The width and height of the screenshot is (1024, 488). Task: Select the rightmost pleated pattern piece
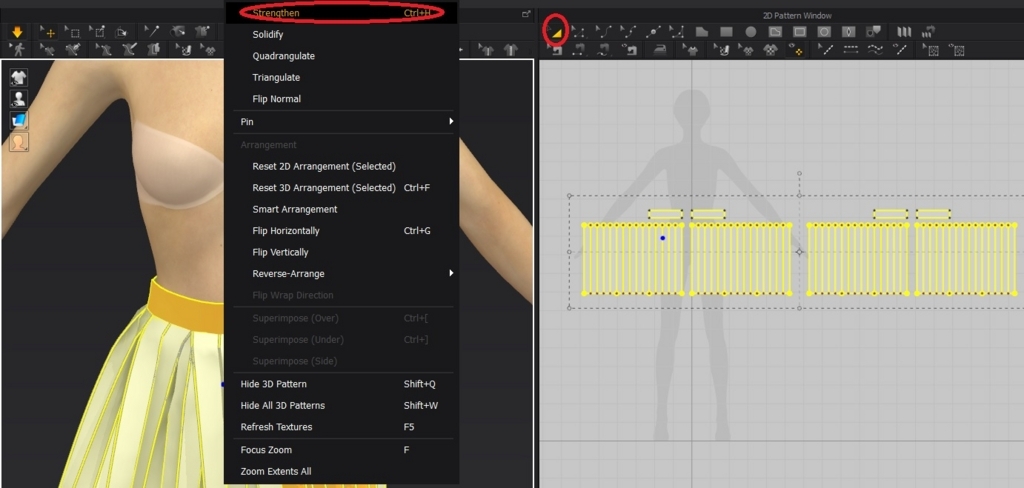(x=965, y=259)
